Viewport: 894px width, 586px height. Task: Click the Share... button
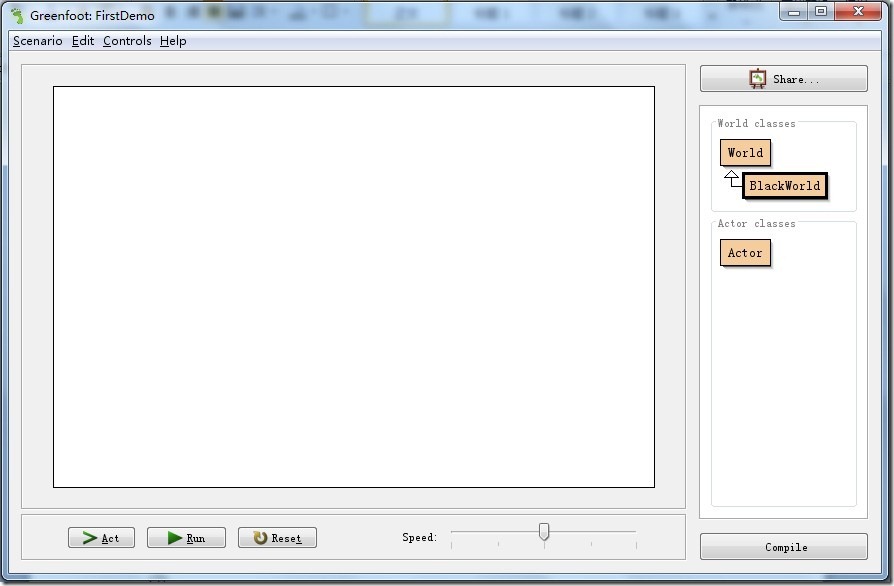(x=783, y=79)
